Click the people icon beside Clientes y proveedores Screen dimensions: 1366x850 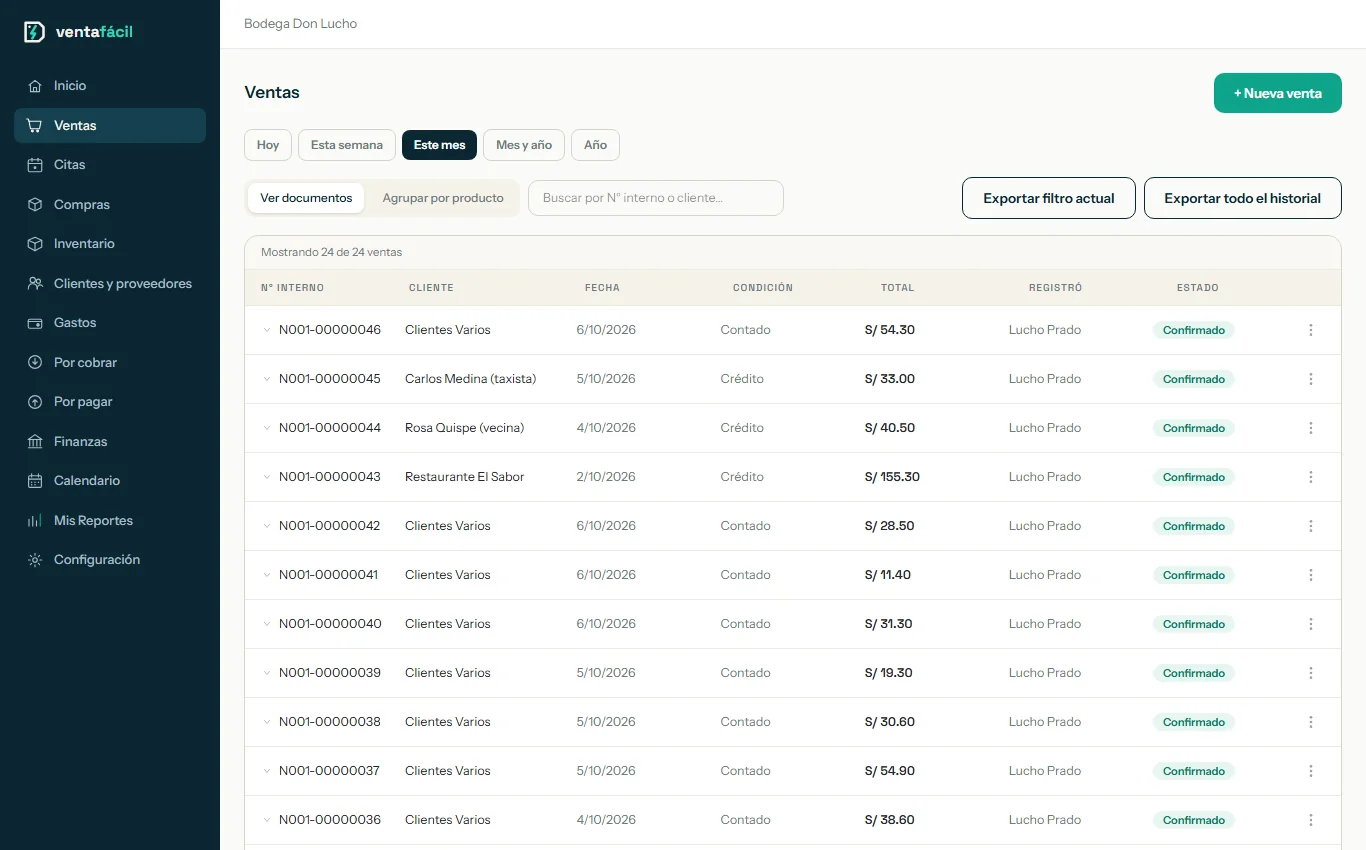35,284
